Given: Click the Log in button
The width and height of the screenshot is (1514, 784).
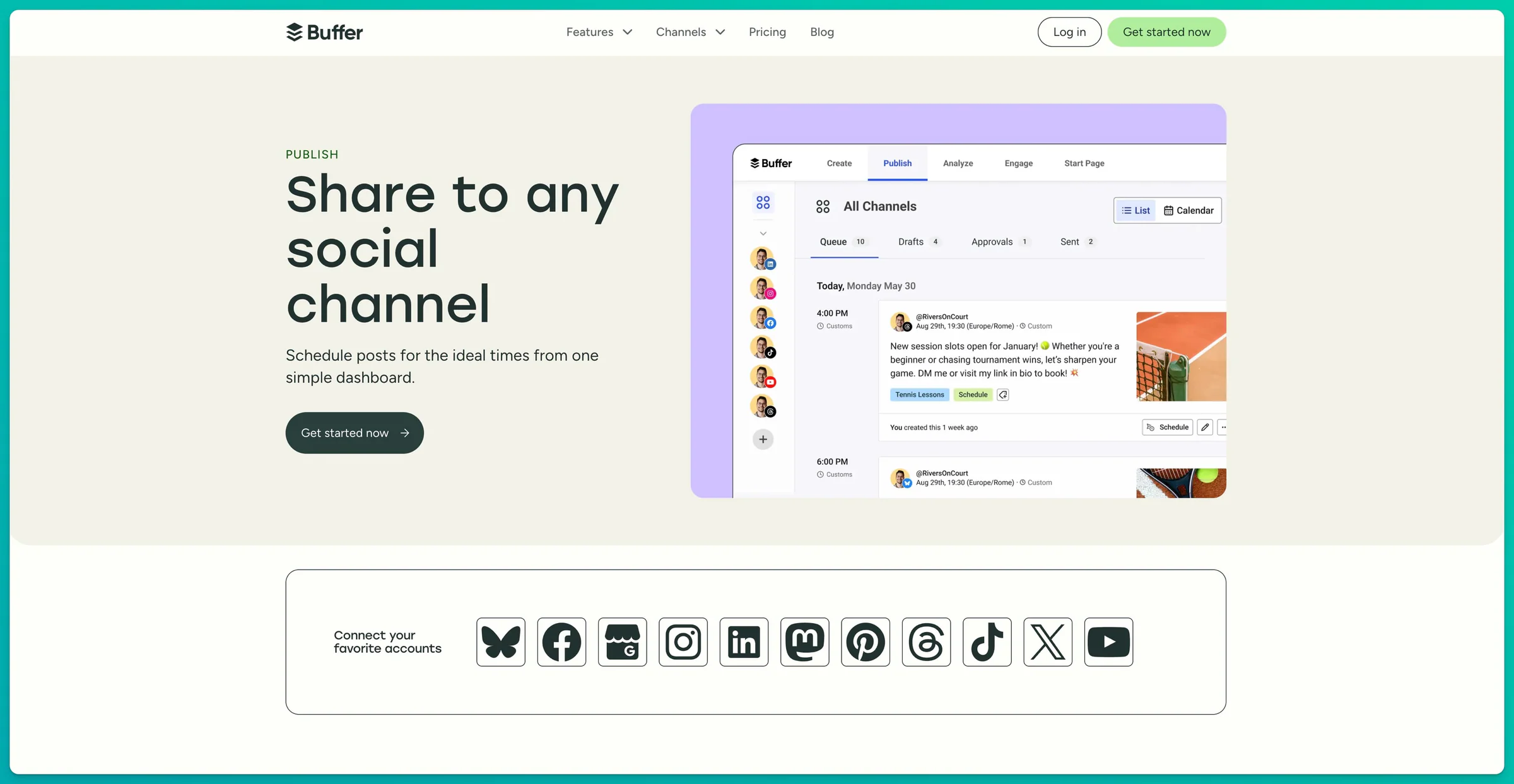Looking at the screenshot, I should click(x=1069, y=32).
